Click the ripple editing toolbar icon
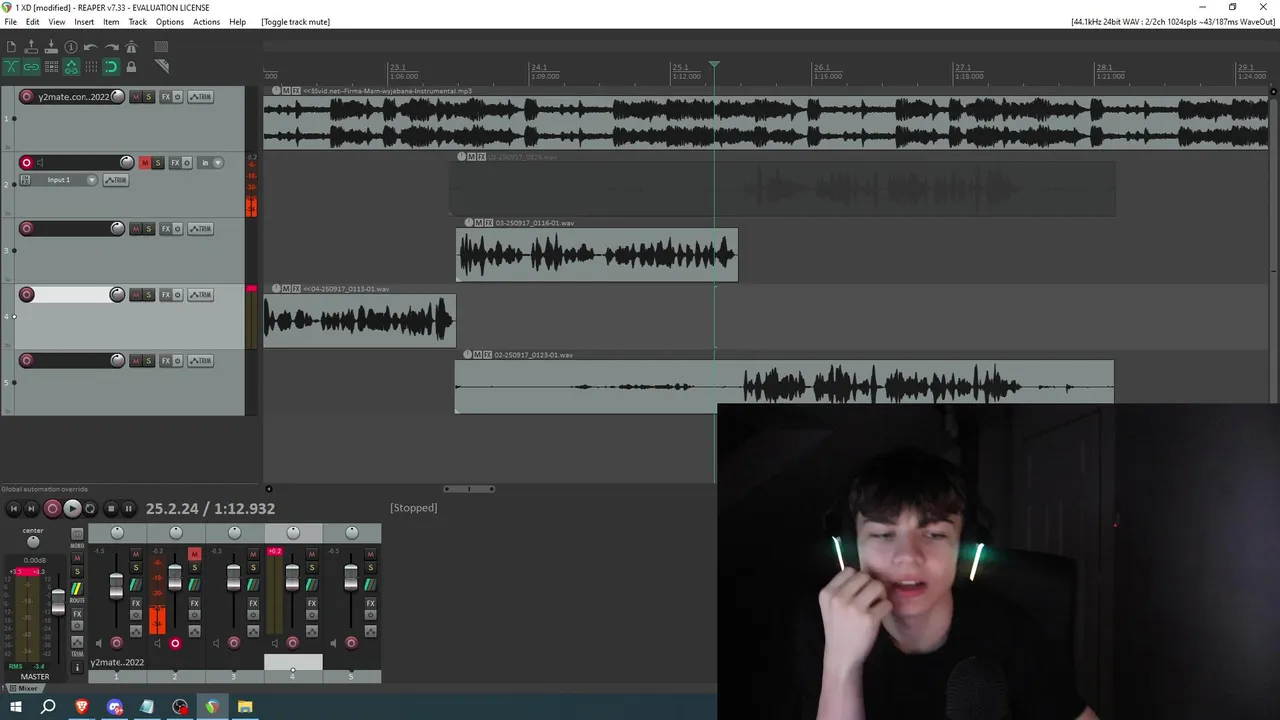 pos(51,67)
